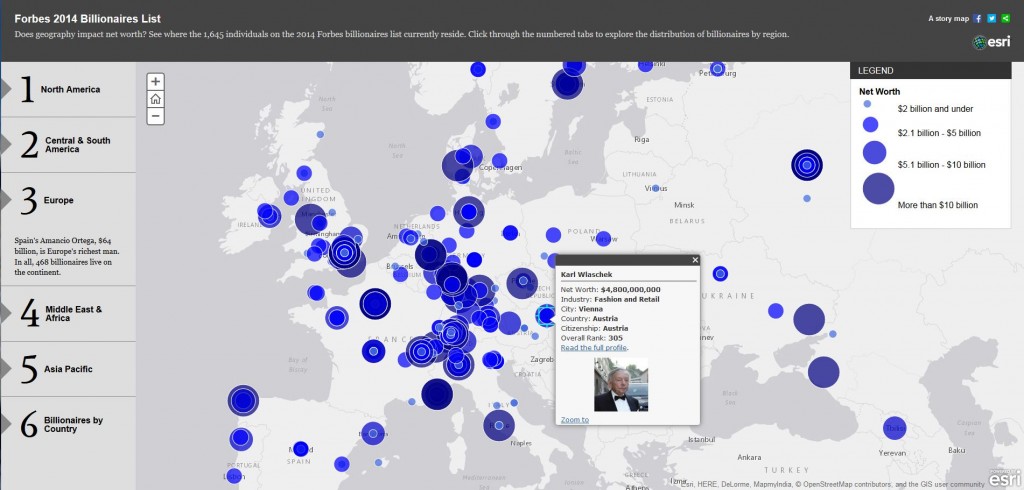Click the '$2 billion and under' legend symbol
The image size is (1024, 490).
pos(867,104)
